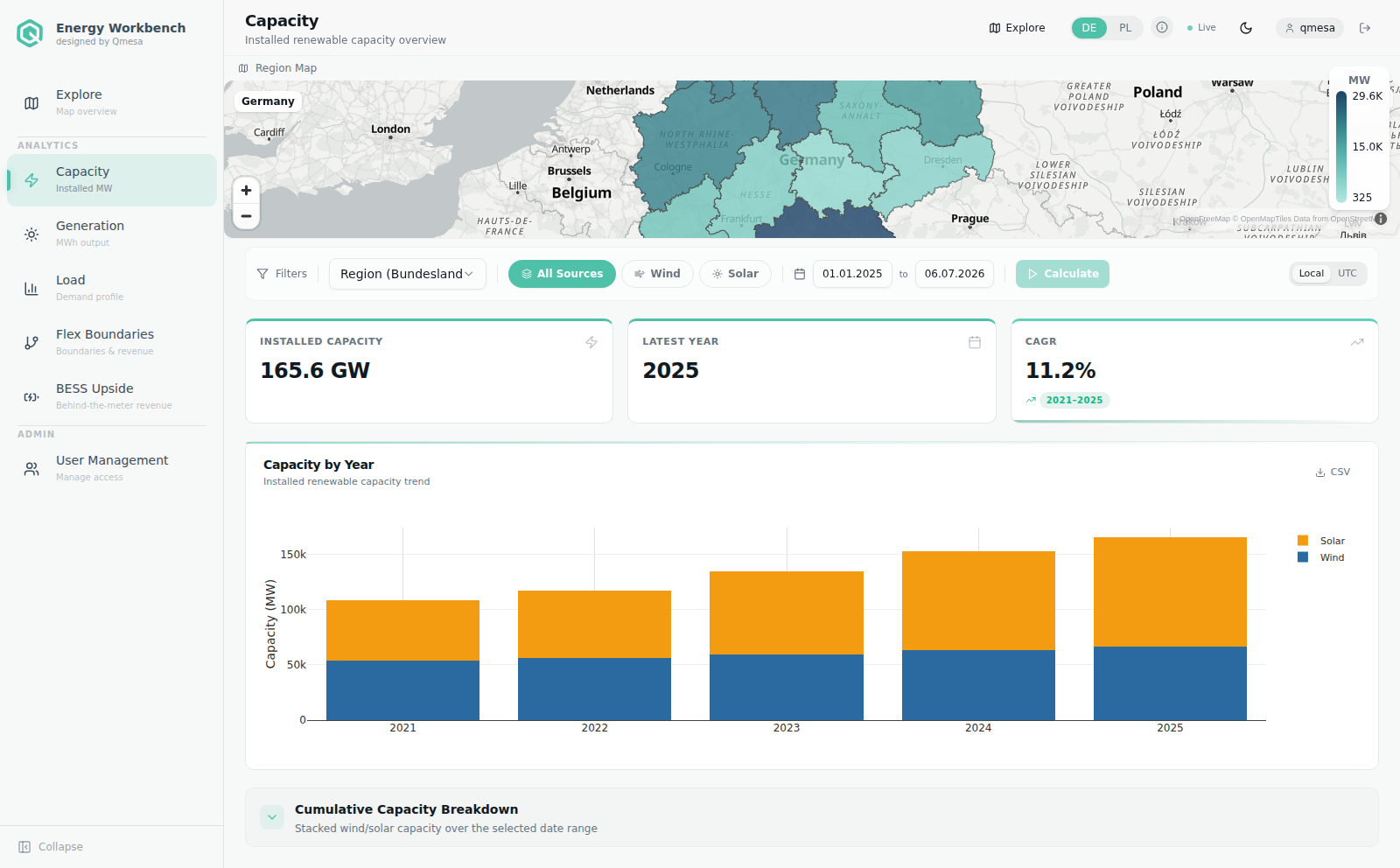Go to Flex Boundaries page

[112, 342]
